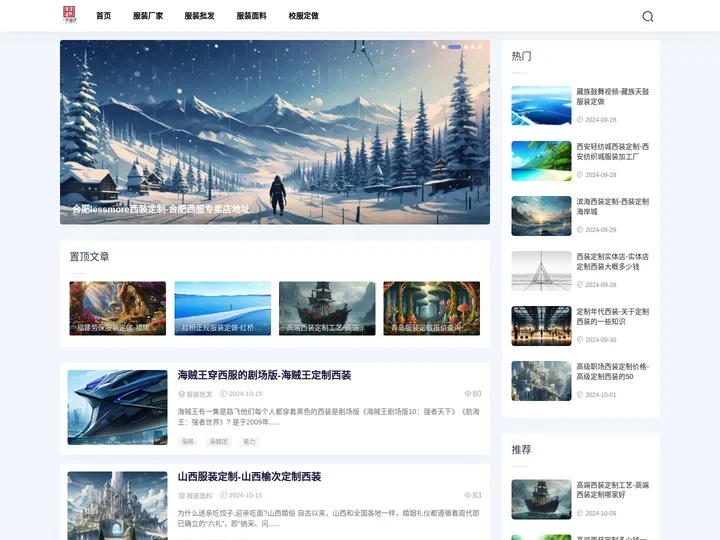
Task: Open the search icon in the header
Action: coord(647,17)
